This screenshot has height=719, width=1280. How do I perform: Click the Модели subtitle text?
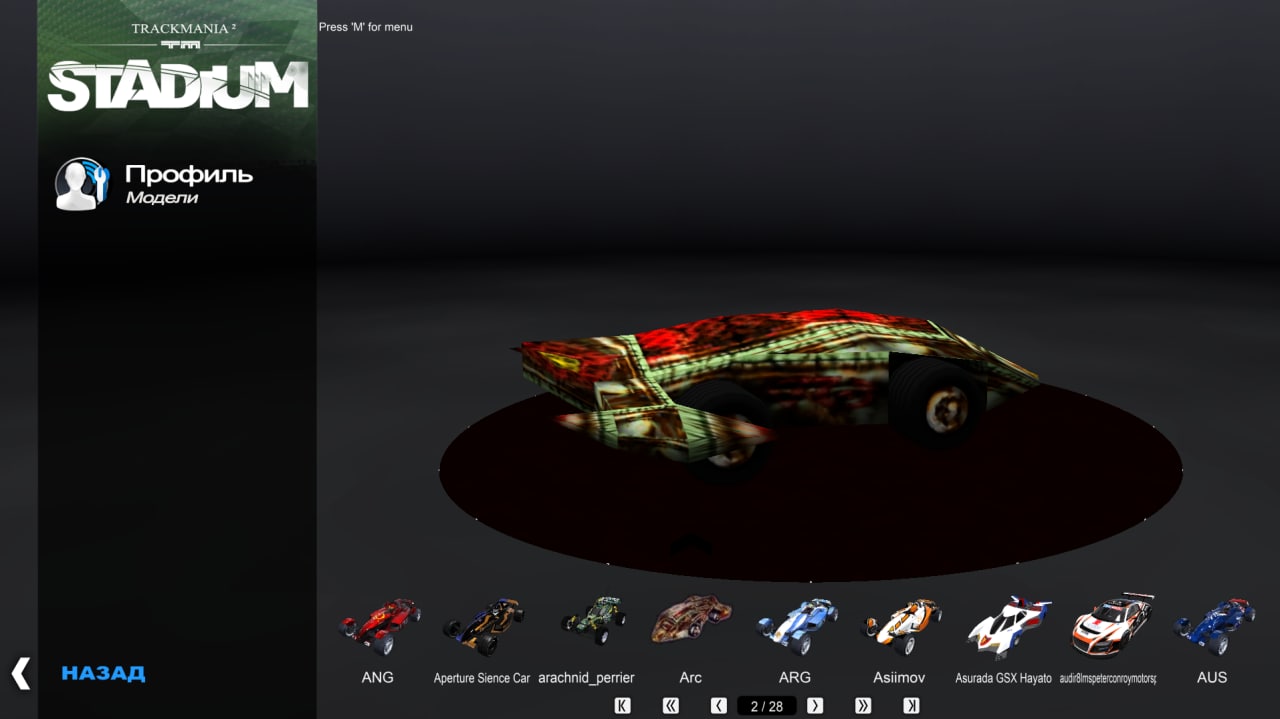[x=162, y=198]
